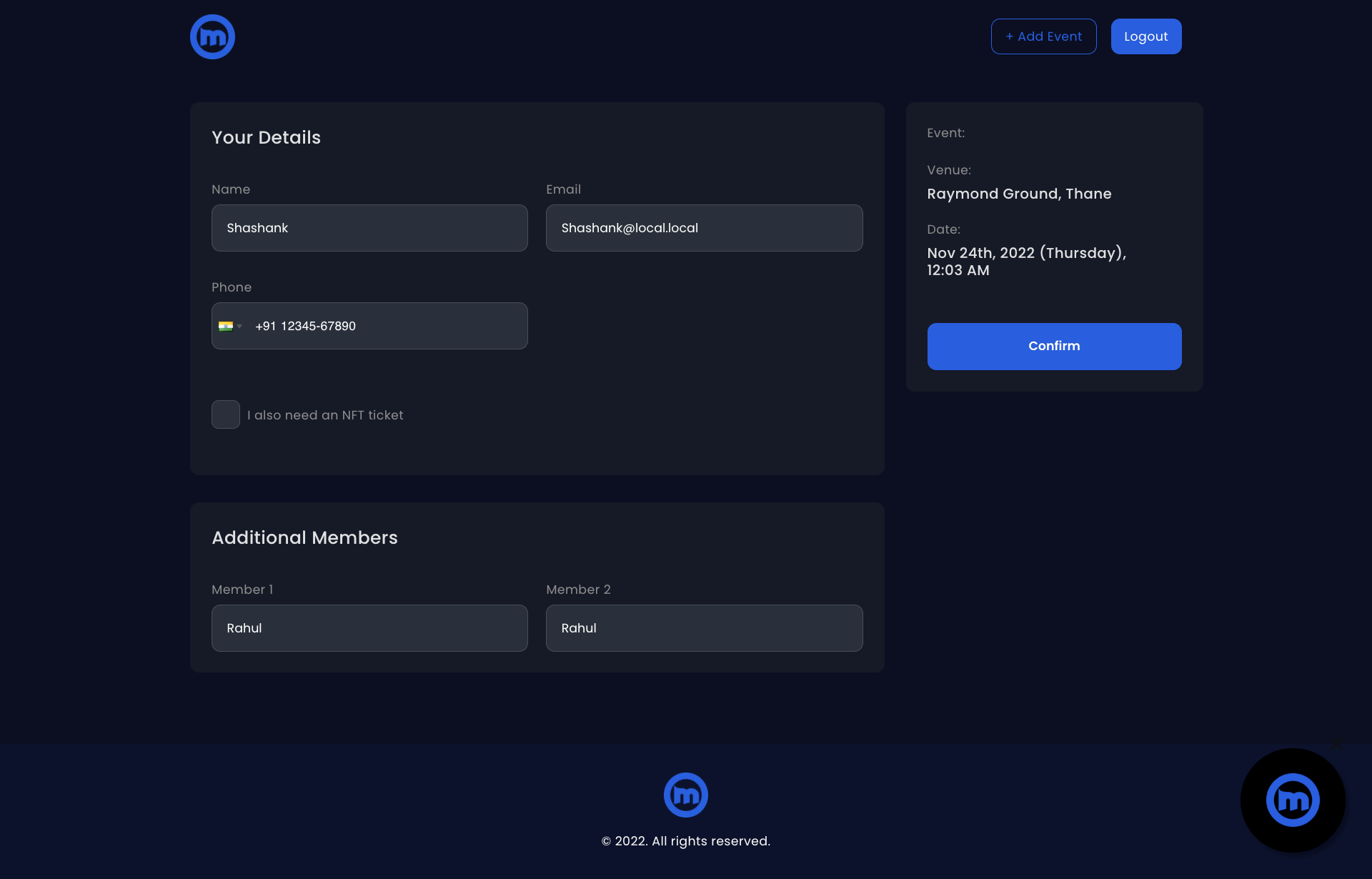Click the 'Your Details' heading
Viewport: 1372px width, 879px height.
(x=266, y=137)
